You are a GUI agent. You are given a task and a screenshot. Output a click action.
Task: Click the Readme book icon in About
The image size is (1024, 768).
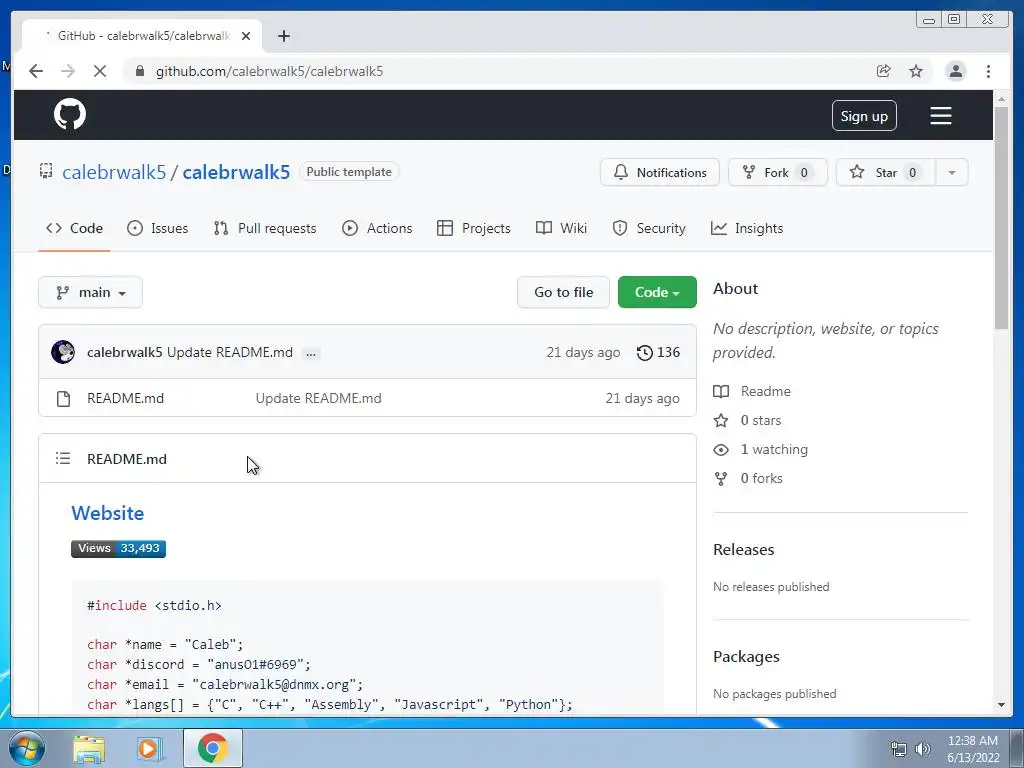coord(721,391)
